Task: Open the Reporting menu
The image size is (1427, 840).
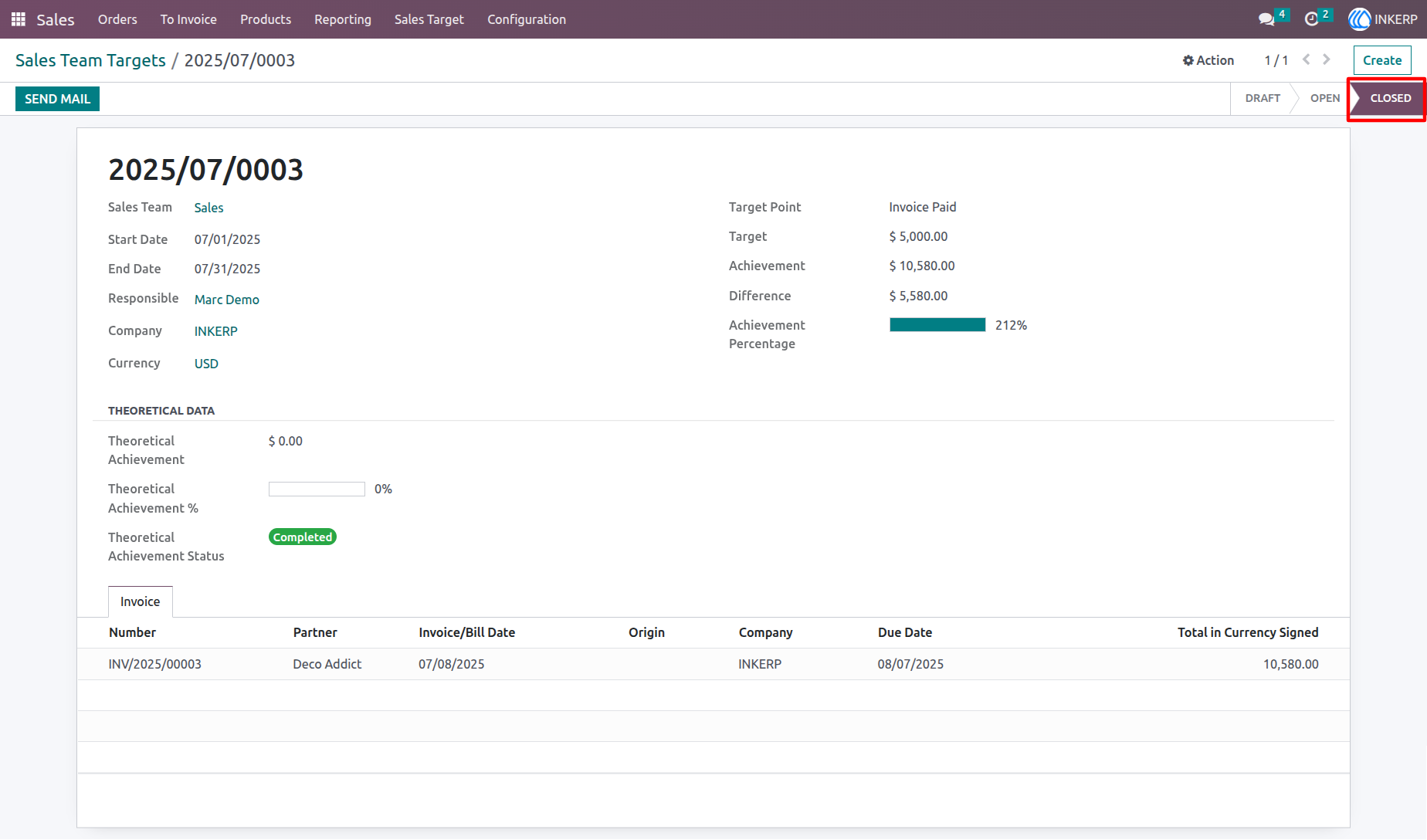Action: (343, 19)
